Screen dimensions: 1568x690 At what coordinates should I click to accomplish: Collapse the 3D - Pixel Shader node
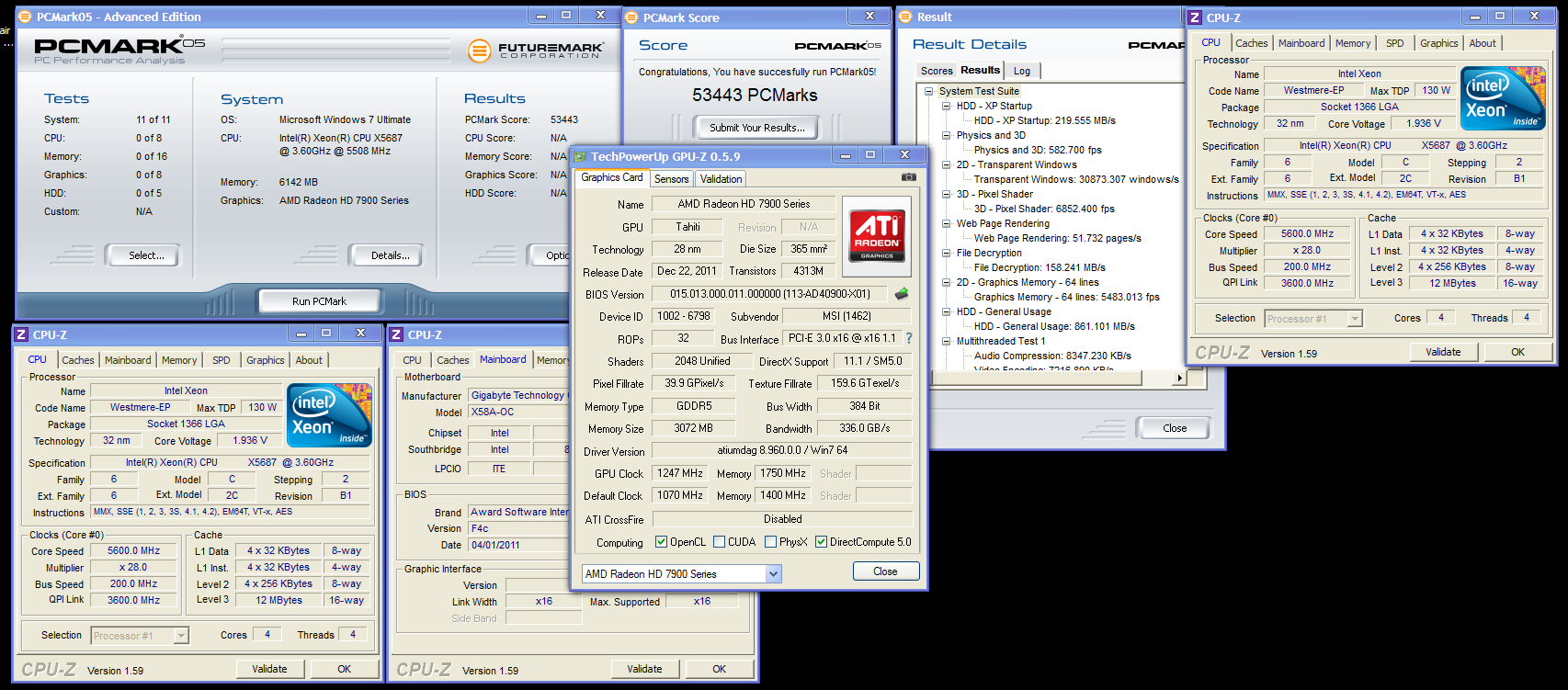[x=946, y=194]
